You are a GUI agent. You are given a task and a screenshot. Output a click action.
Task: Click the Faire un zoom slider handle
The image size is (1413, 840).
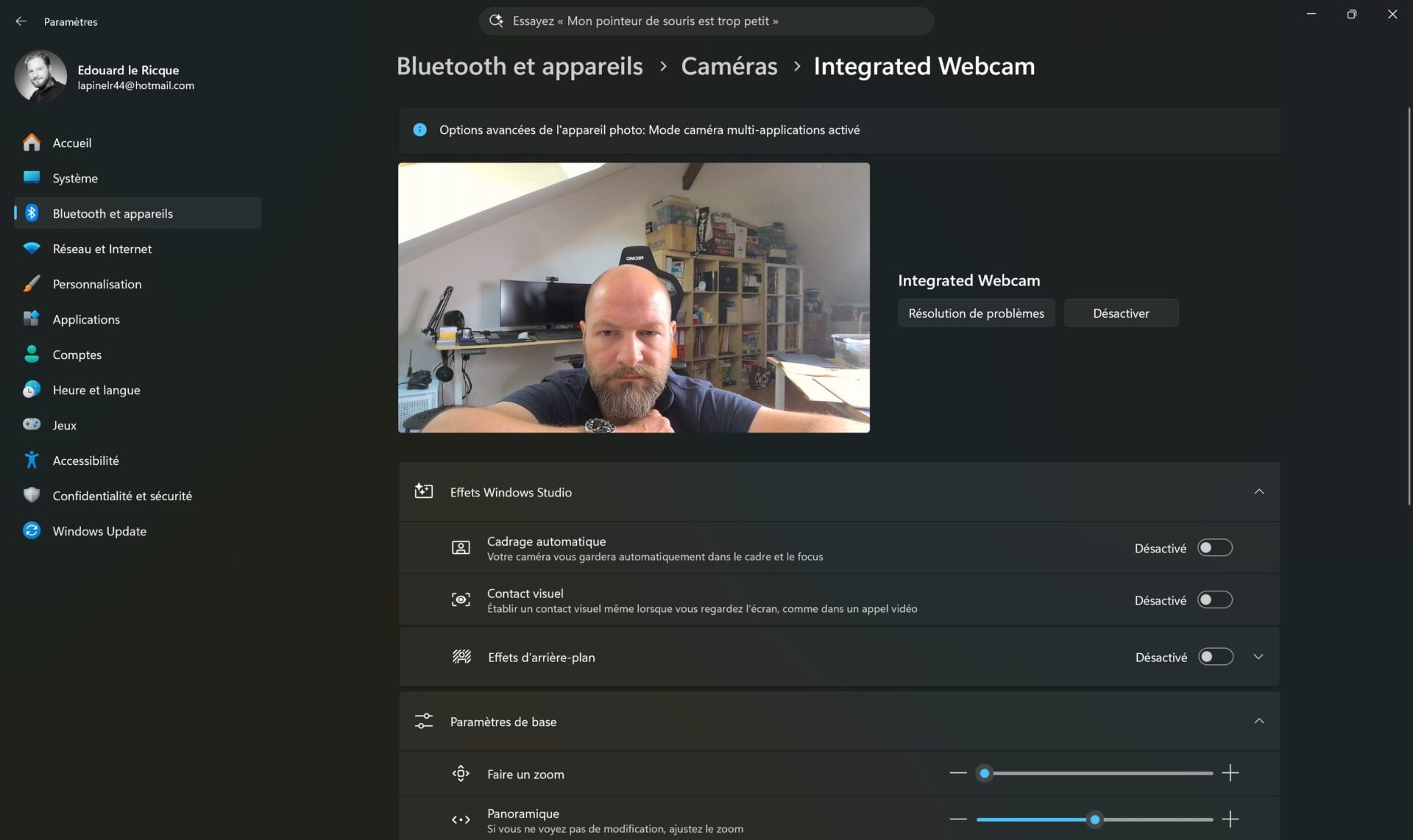click(985, 773)
